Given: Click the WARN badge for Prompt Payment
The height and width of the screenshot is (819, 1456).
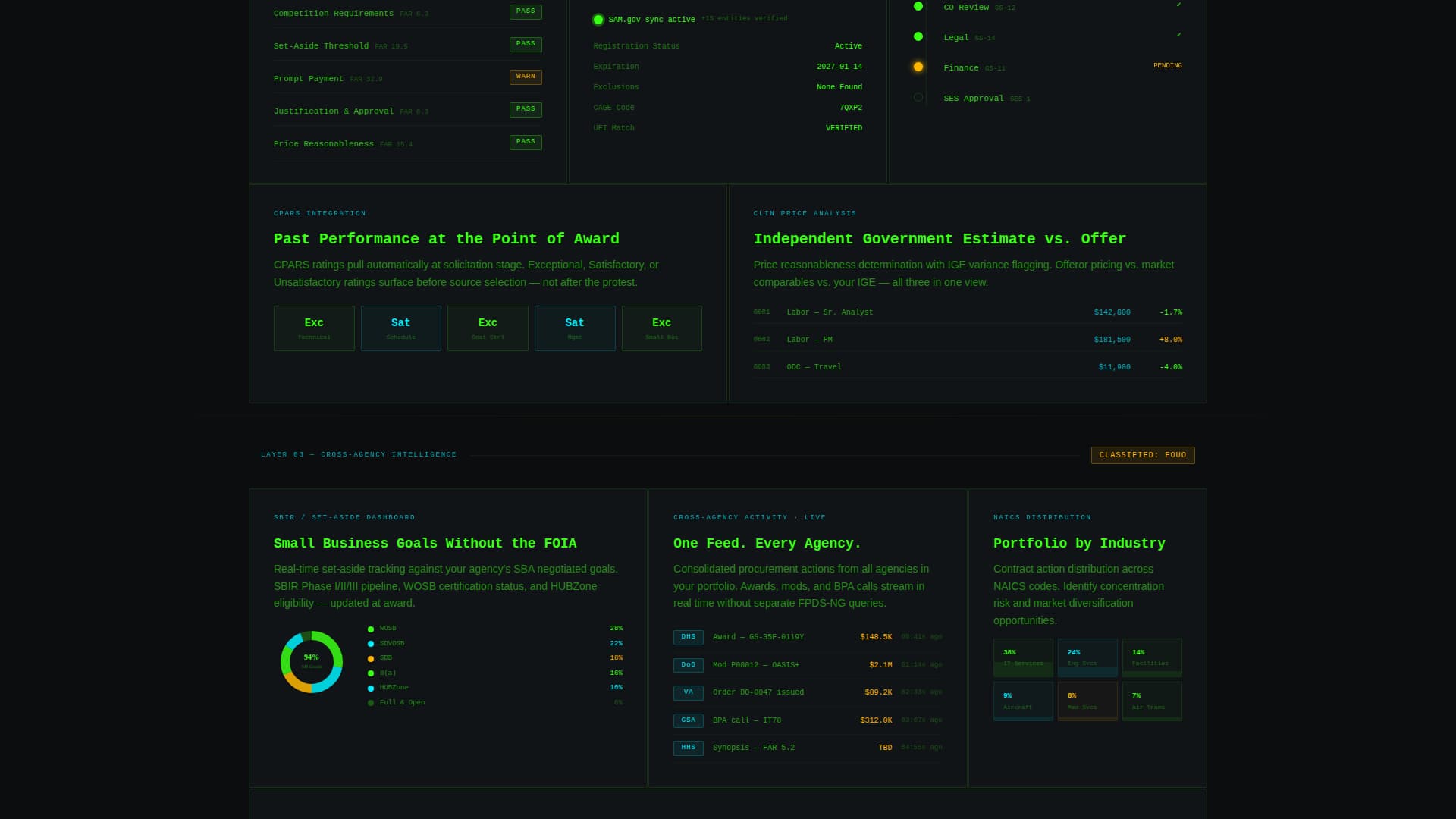Looking at the screenshot, I should click(526, 76).
